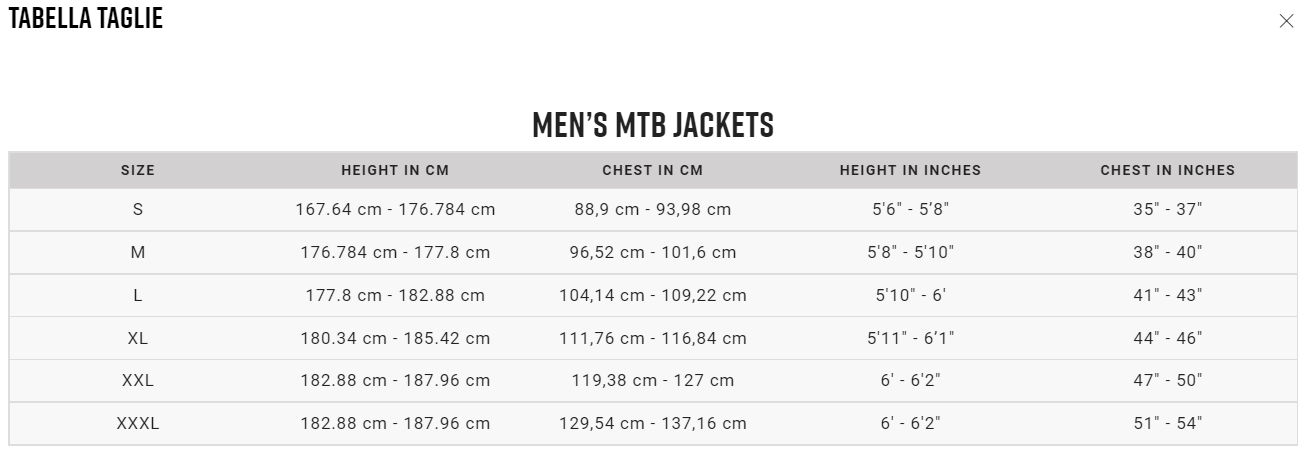Select the CHEST IN CM column header
Image resolution: width=1313 pixels, height=450 pixels.
[x=653, y=170]
